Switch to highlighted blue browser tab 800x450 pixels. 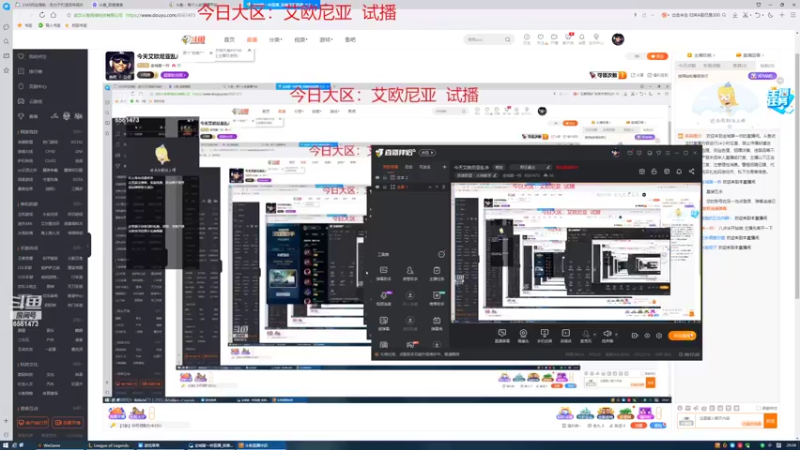281,5
